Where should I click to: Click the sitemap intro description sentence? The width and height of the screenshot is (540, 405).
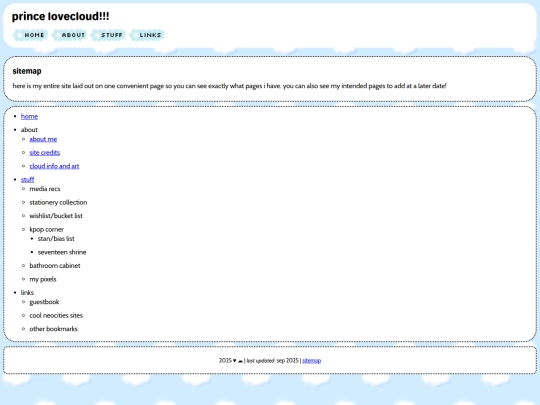tap(229, 86)
